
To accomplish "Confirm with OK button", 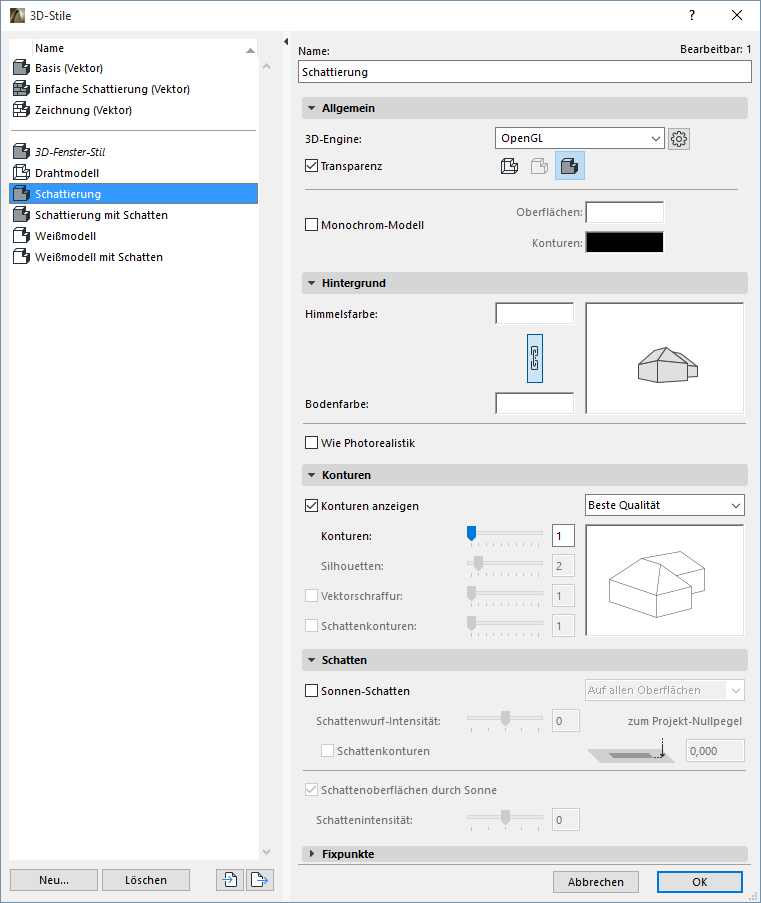I will (x=699, y=882).
